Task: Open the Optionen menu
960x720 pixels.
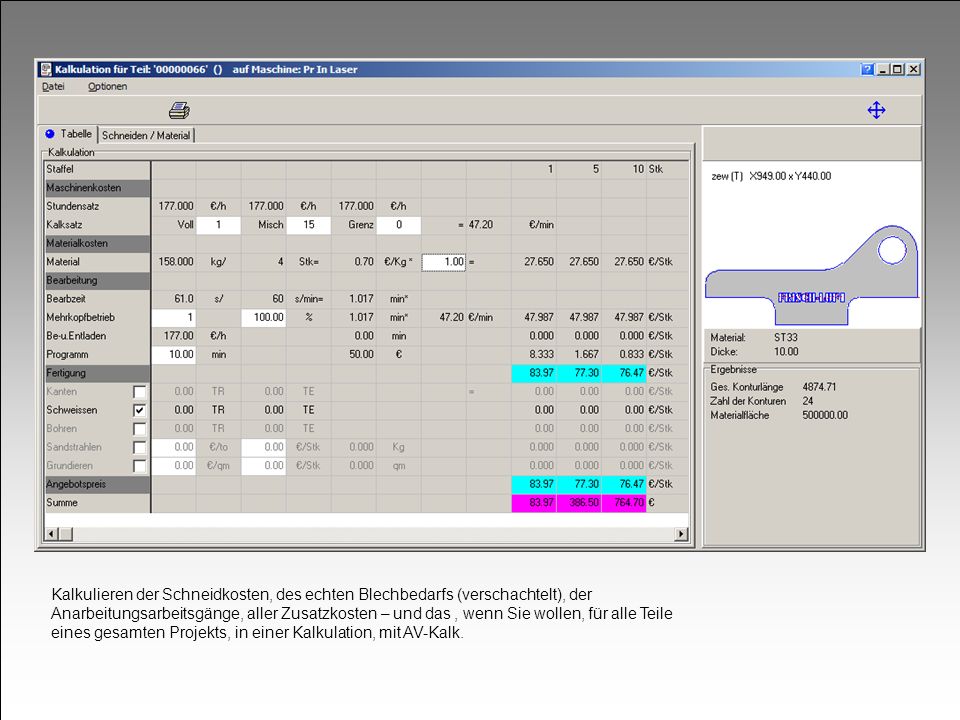Action: 108,86
